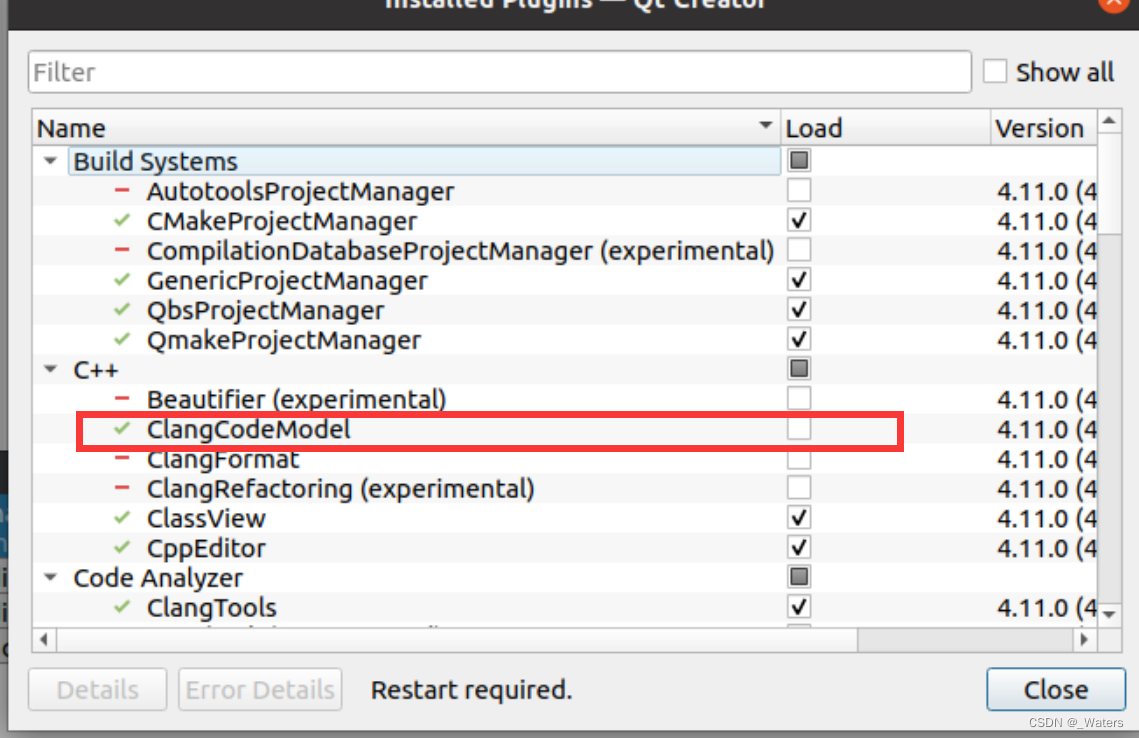Screen dimensions: 1139x738
Task: Uncheck the QbsProjectManager load checkbox
Action: [x=799, y=309]
